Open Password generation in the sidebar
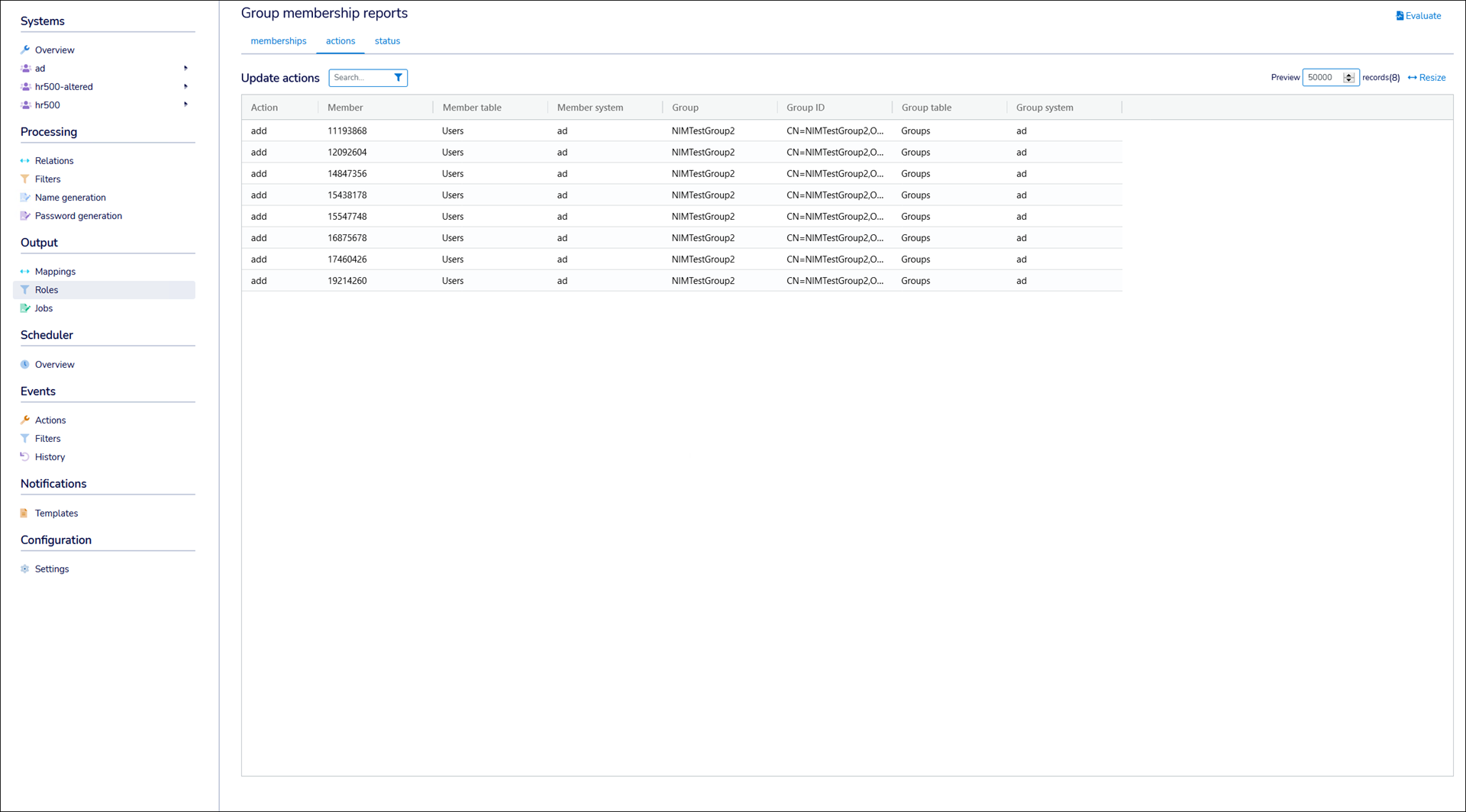Screen dimensions: 1466x812 pos(78,216)
